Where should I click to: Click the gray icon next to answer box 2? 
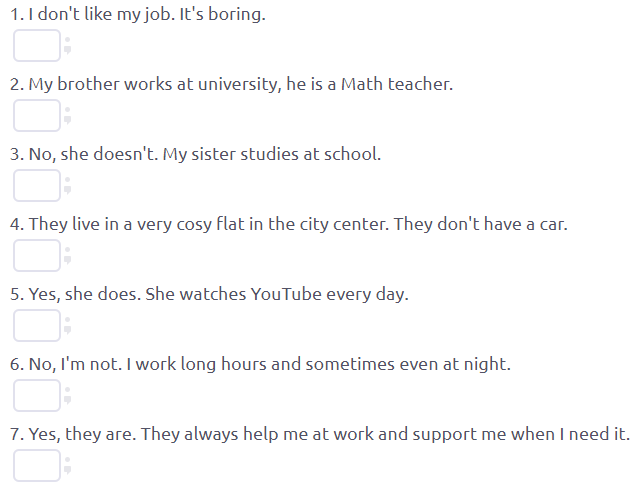point(68,116)
